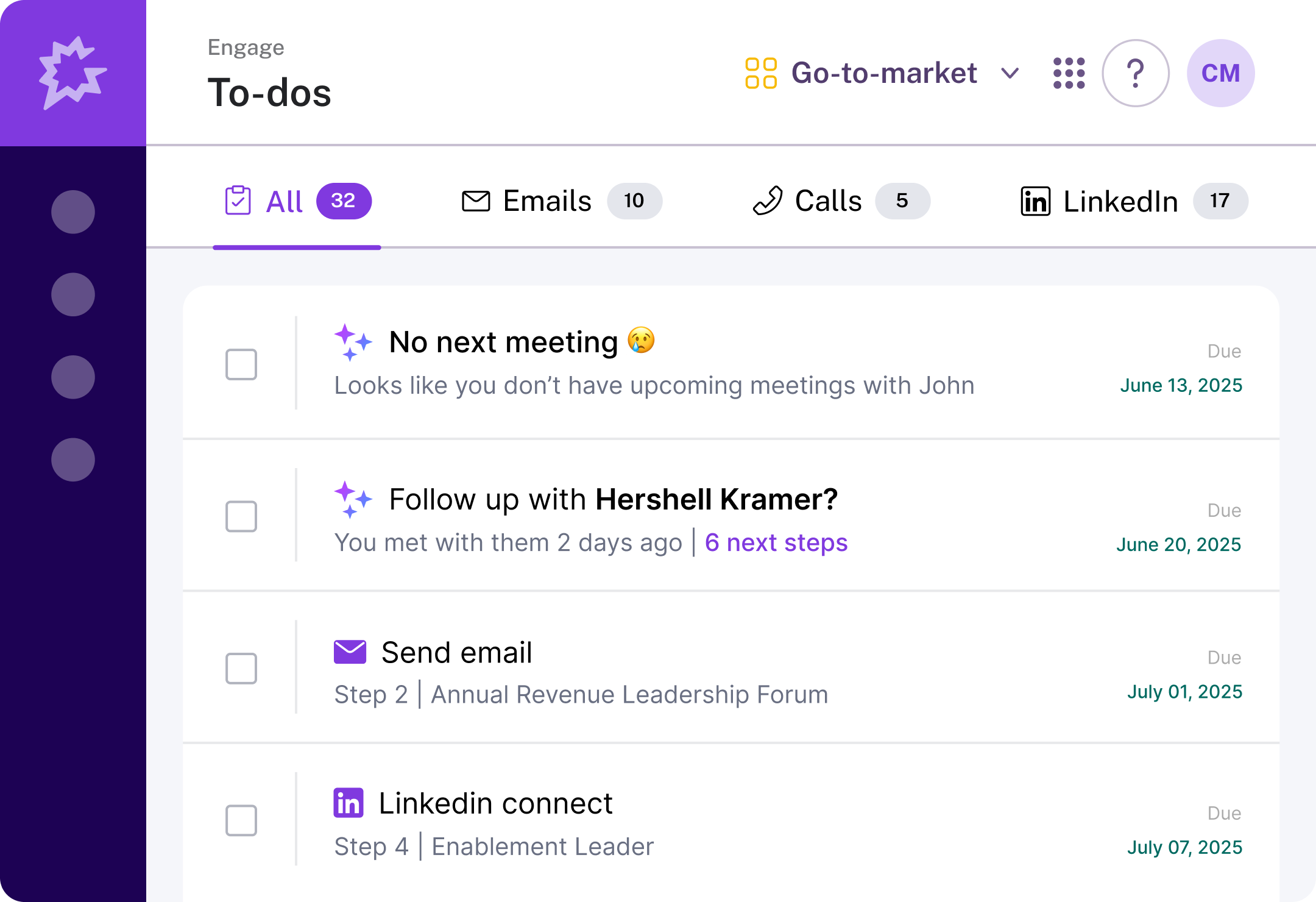Click the sparkle icon beside No next meeting
The width and height of the screenshot is (1316, 902).
[x=352, y=342]
